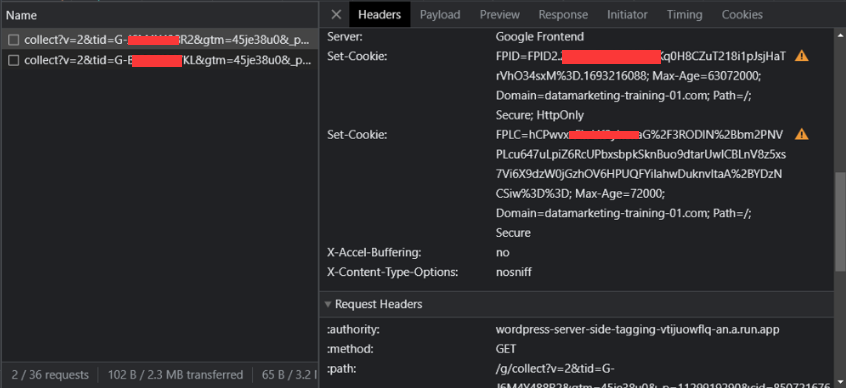The width and height of the screenshot is (846, 388).
Task: Click the Google Frontend server value
Action: [540, 37]
